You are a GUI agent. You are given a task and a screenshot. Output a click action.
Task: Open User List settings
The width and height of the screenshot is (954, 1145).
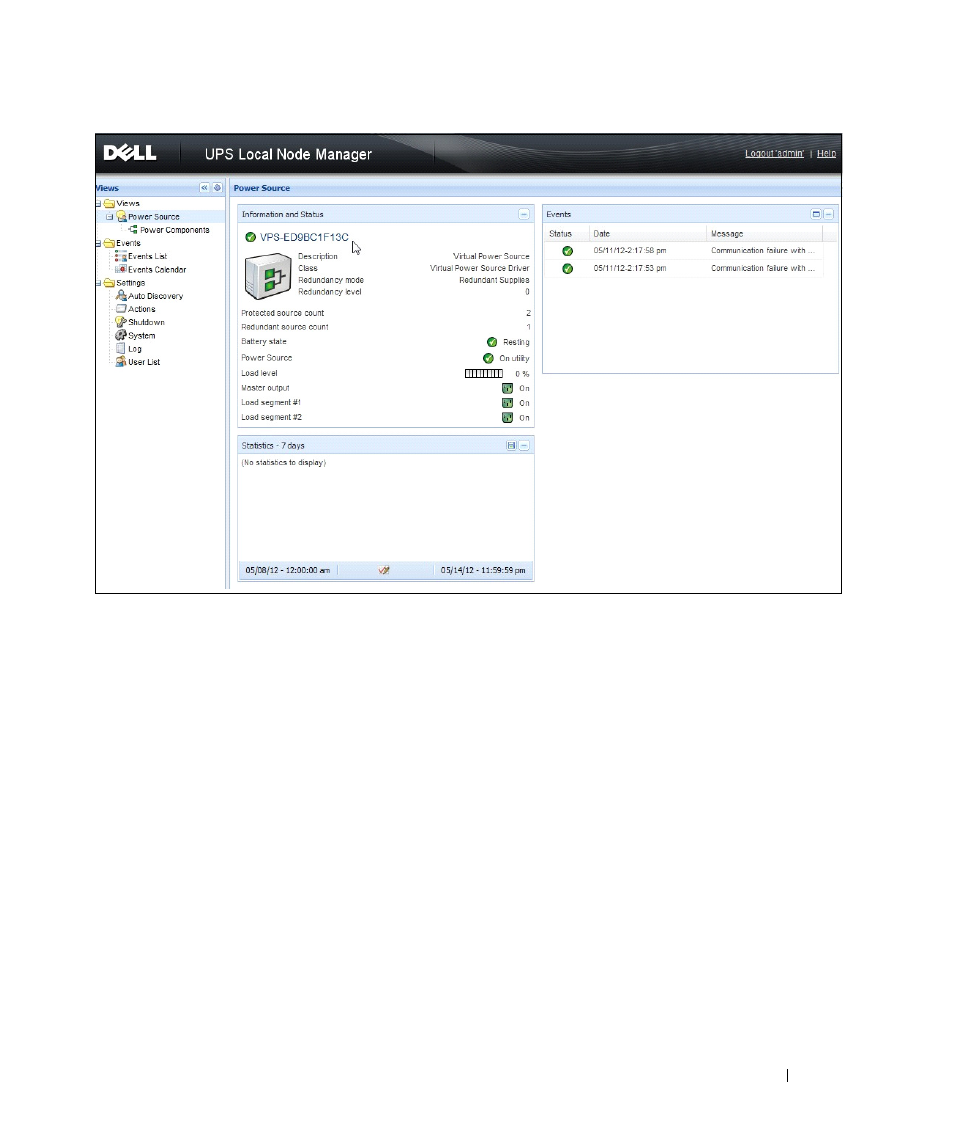tap(144, 361)
